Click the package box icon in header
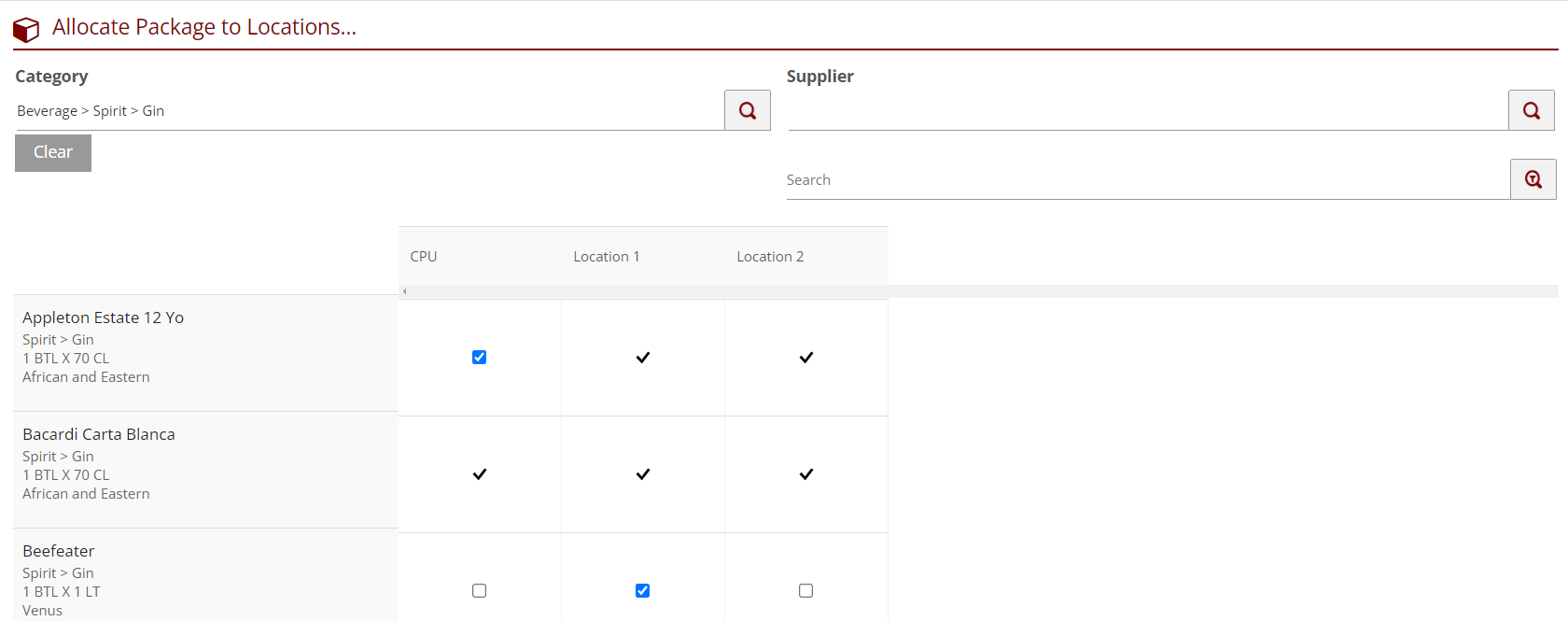This screenshot has width=1568, height=621. coord(26,30)
